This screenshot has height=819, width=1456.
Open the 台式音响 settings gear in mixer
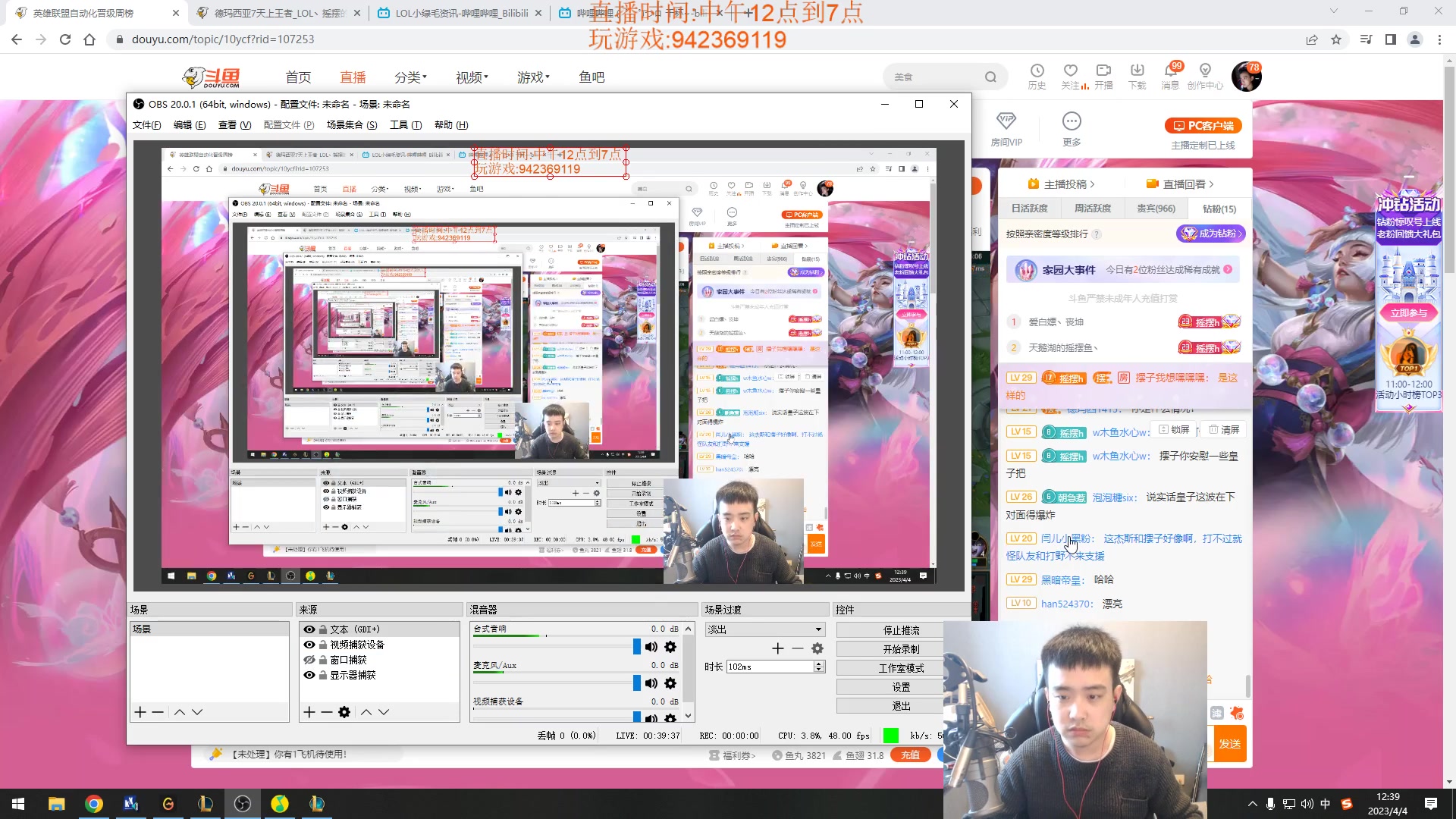670,647
